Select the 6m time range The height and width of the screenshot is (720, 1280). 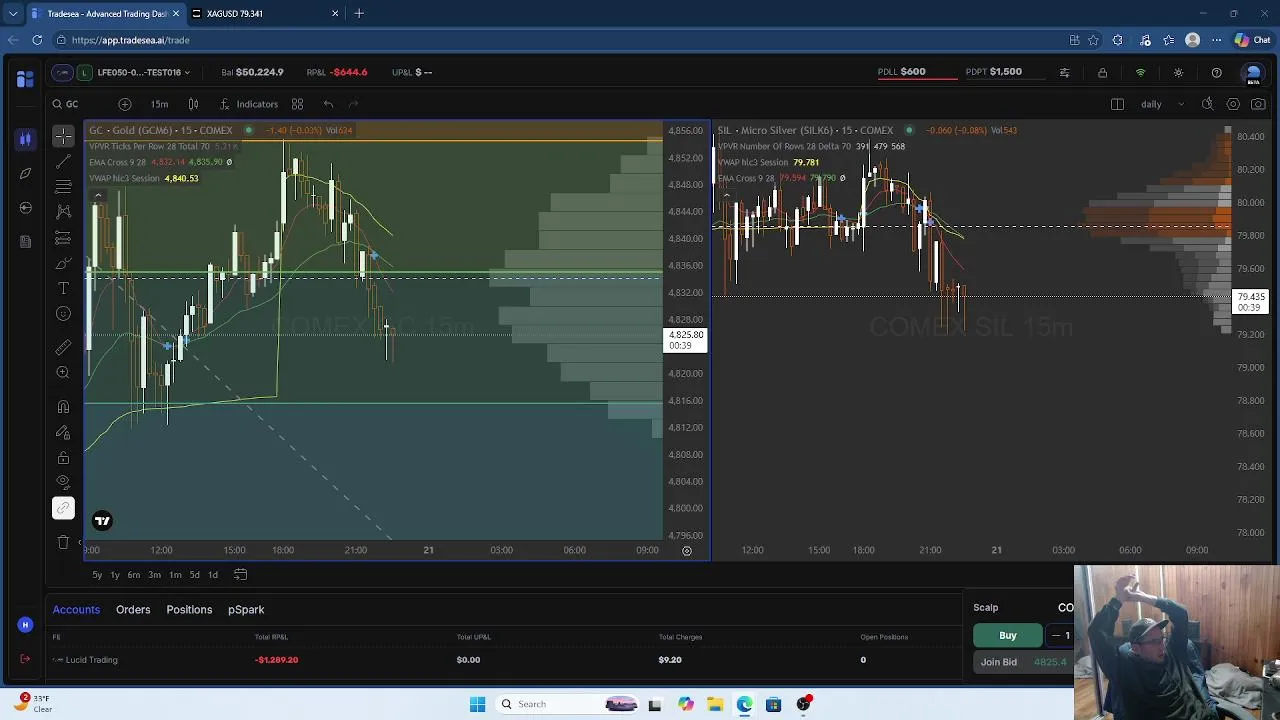133,575
